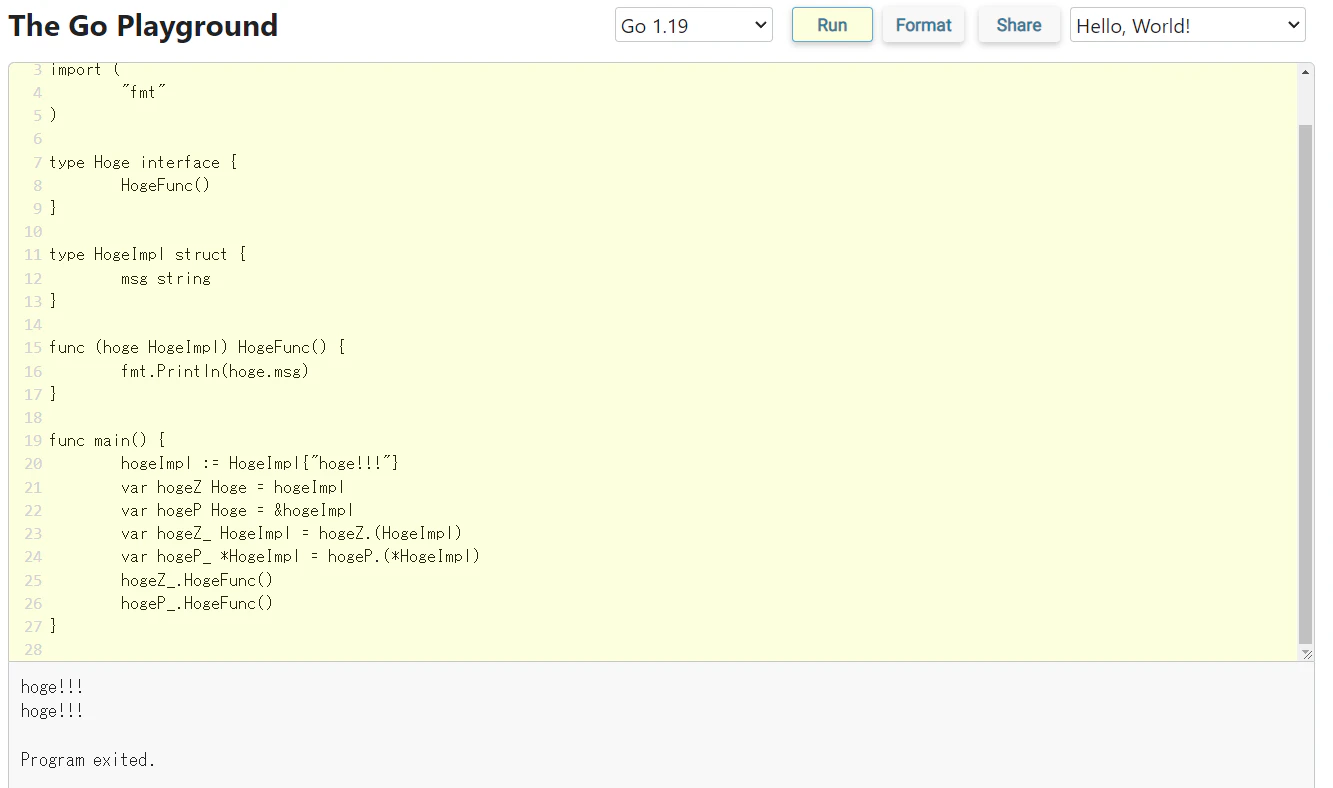1333x788 pixels.
Task: Click the "func (hoge HogeImpl) HogeFunc() {" line
Action: (x=197, y=347)
